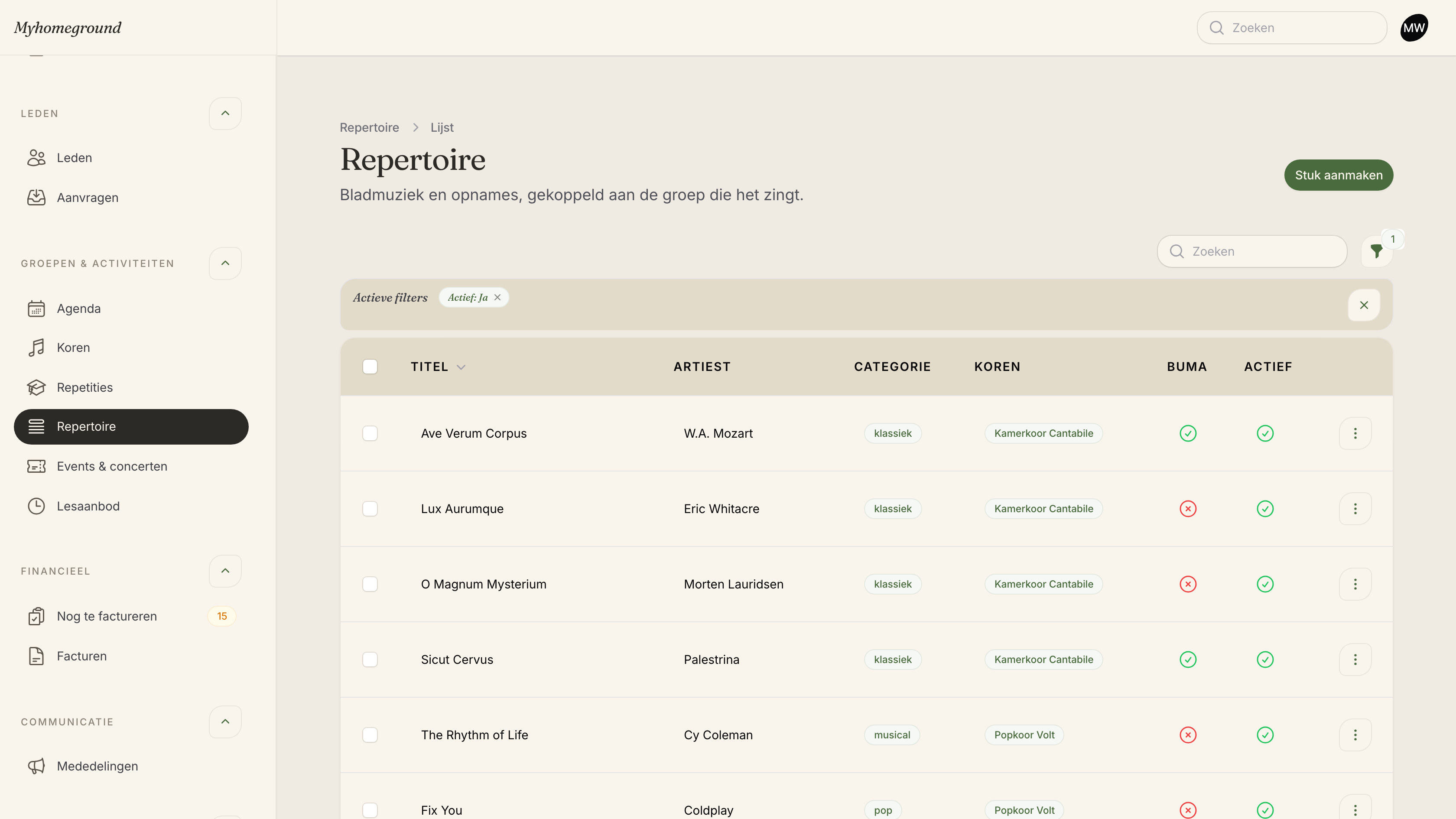The width and height of the screenshot is (1456, 819).
Task: Sort by the Titel column header
Action: pos(438,367)
